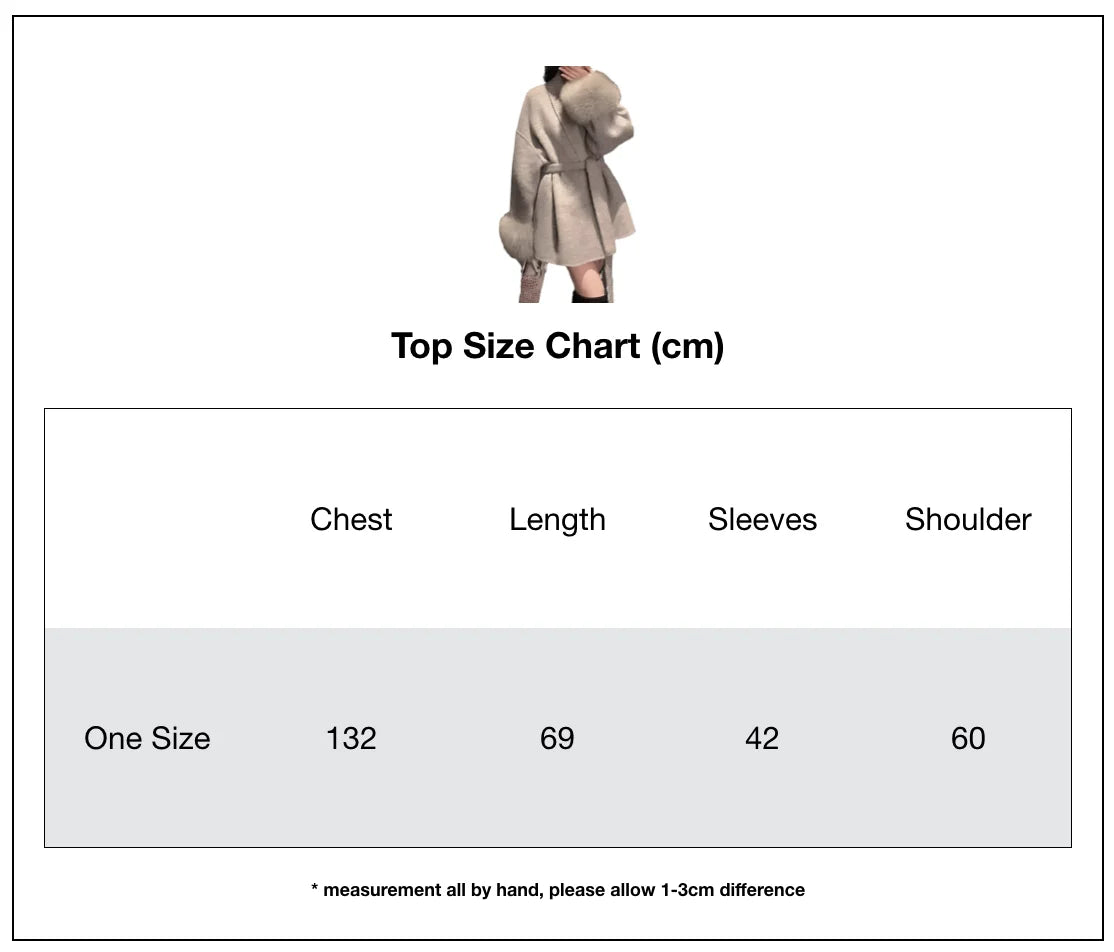
Task: Click the asterisk starting the footnote
Action: pos(314,887)
